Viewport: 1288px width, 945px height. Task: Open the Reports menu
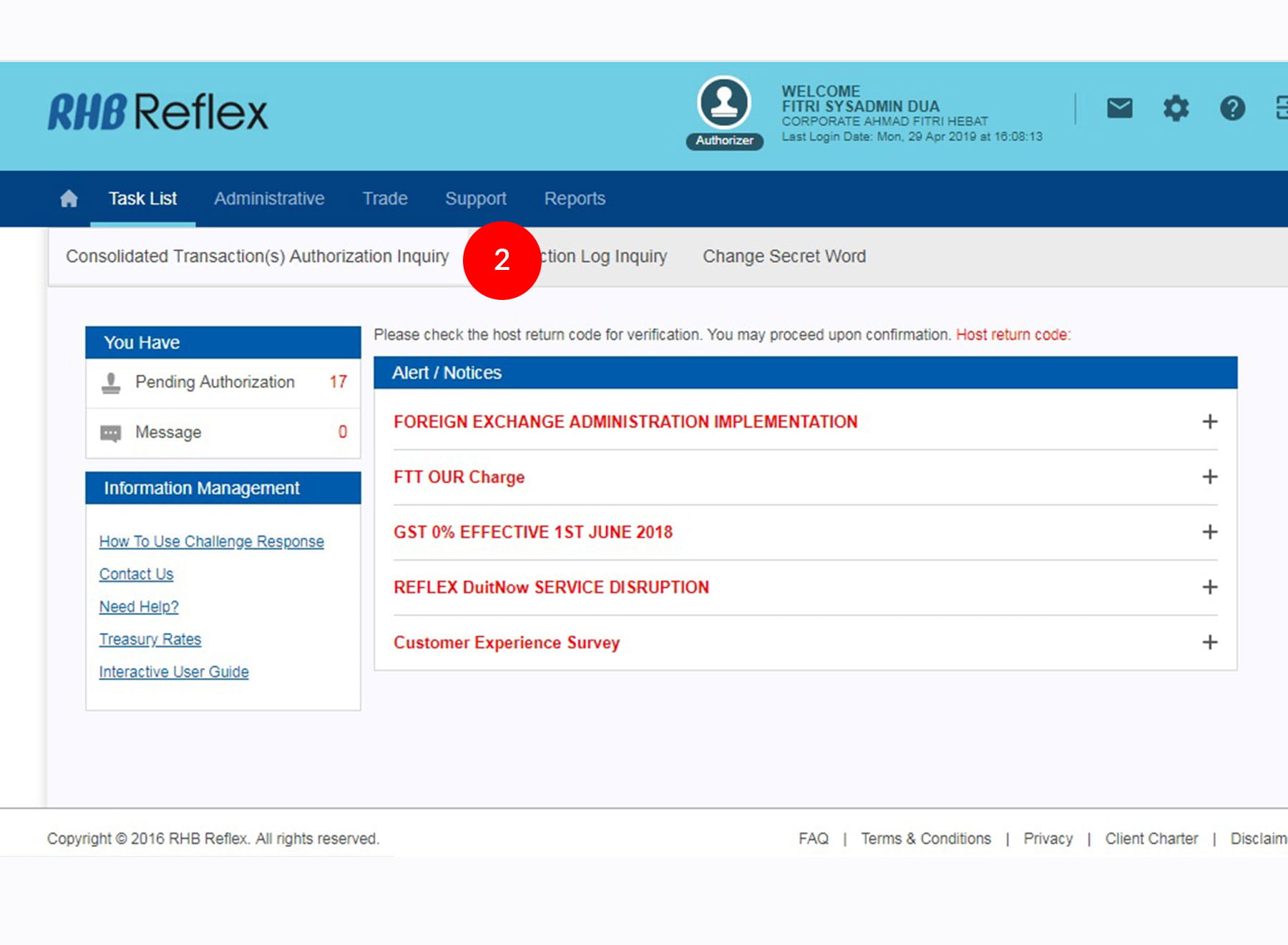(575, 198)
